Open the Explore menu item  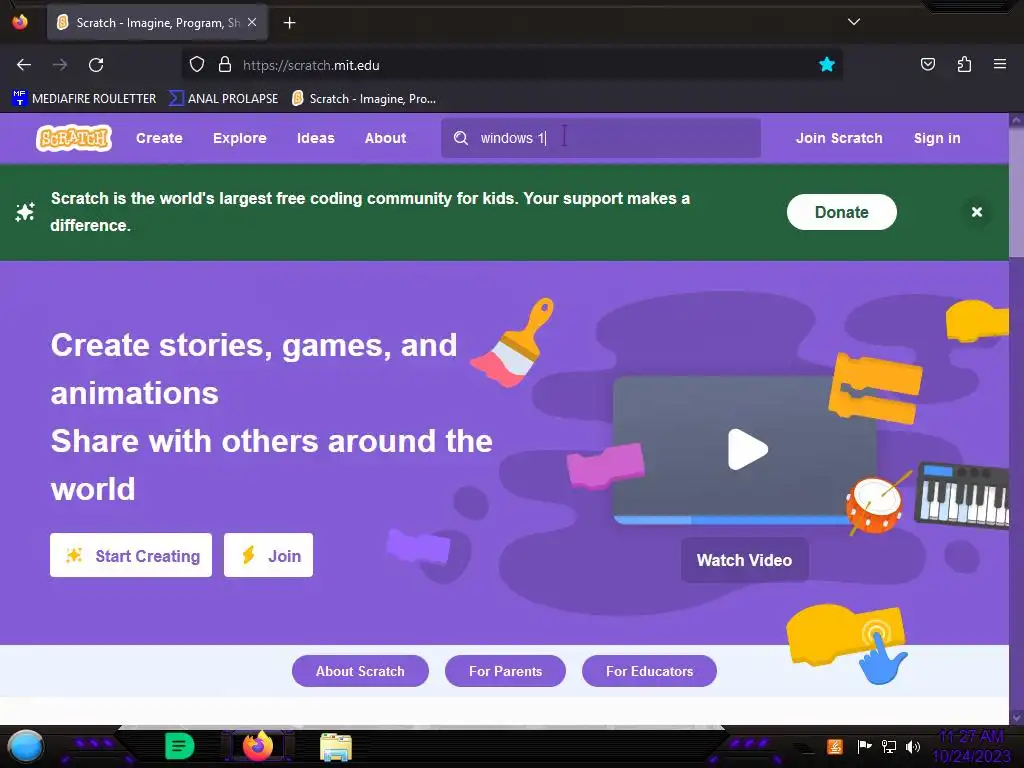pyautogui.click(x=240, y=138)
